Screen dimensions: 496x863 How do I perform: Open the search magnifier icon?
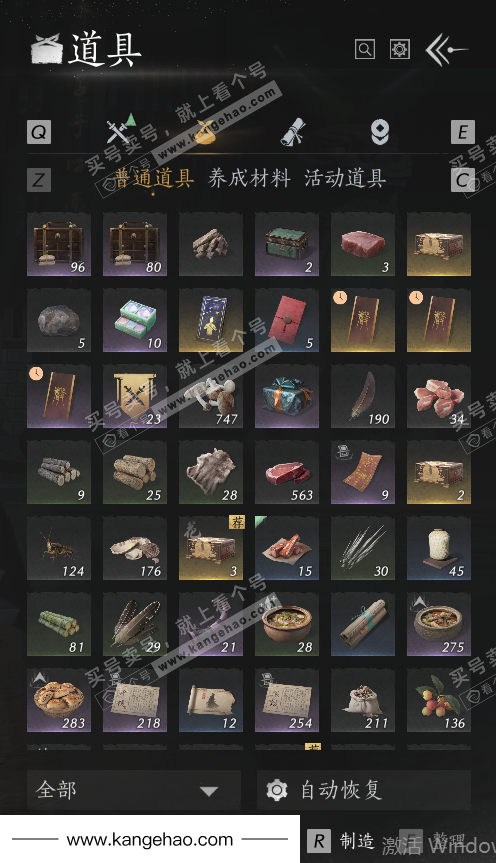(364, 50)
